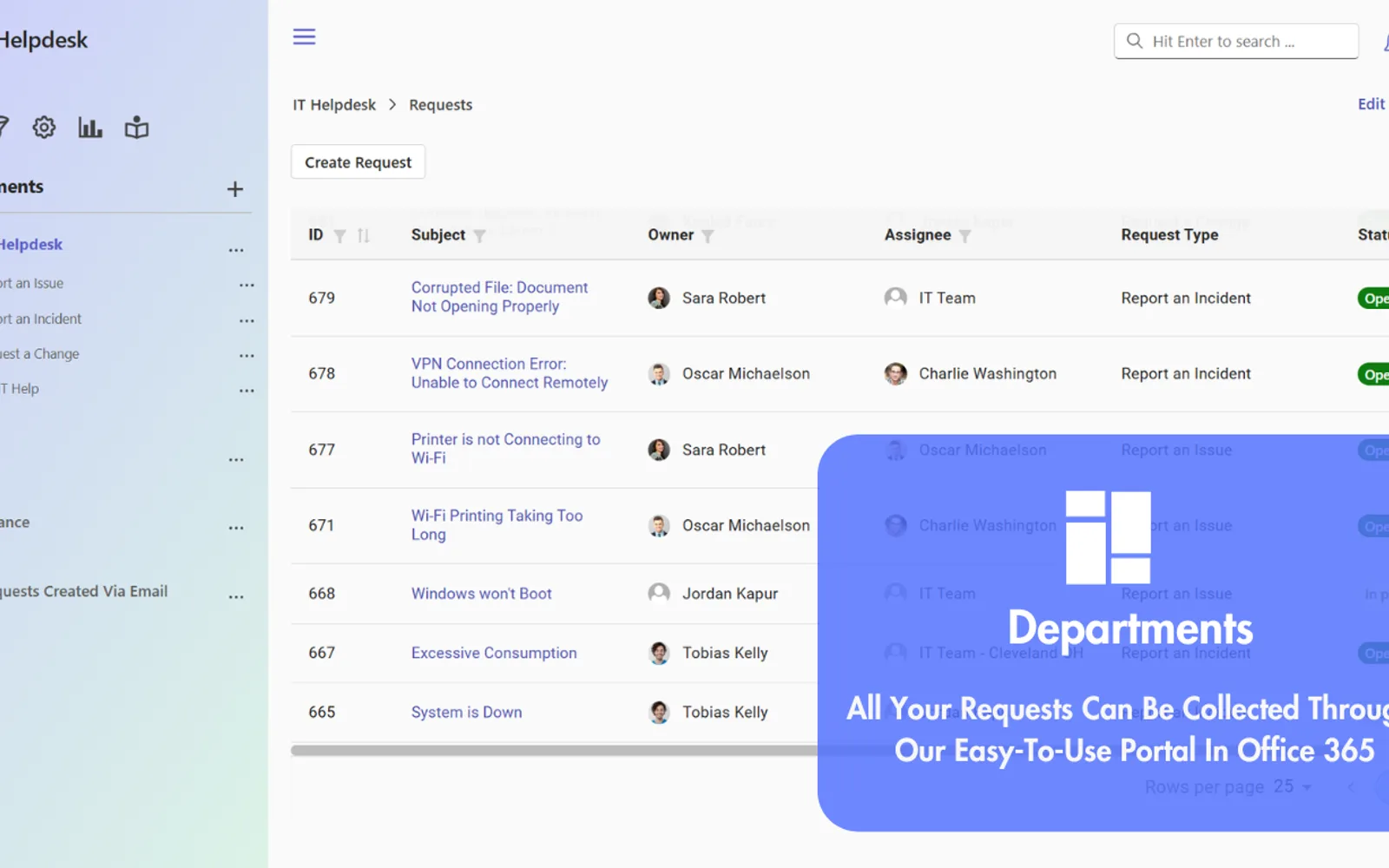Open more options for 'quests Created Via Email'

(x=236, y=597)
